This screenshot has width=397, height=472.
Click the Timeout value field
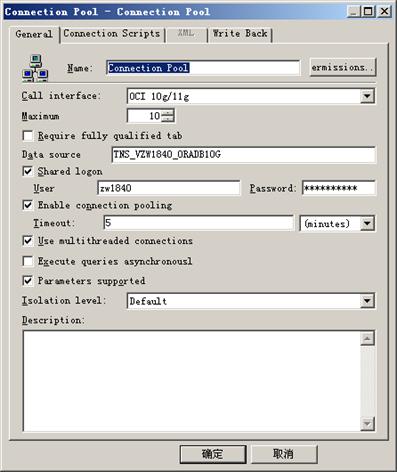tap(199, 223)
